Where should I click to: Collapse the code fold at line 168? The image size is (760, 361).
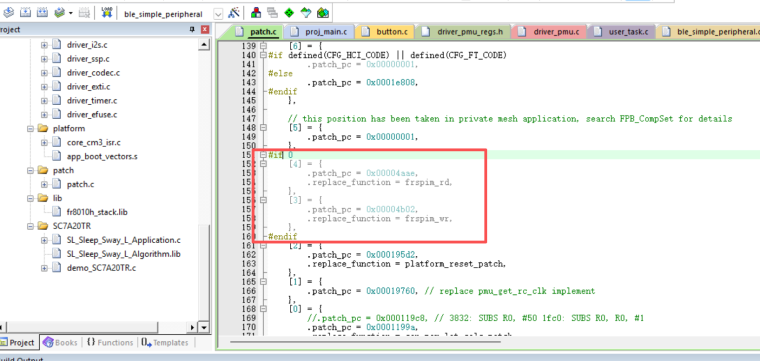pos(263,309)
